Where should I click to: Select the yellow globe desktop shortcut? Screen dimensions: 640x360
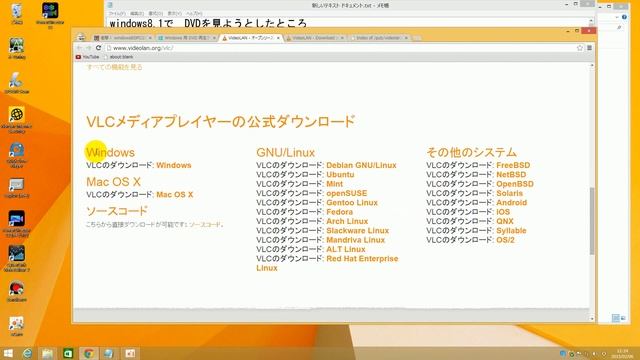coord(17,120)
